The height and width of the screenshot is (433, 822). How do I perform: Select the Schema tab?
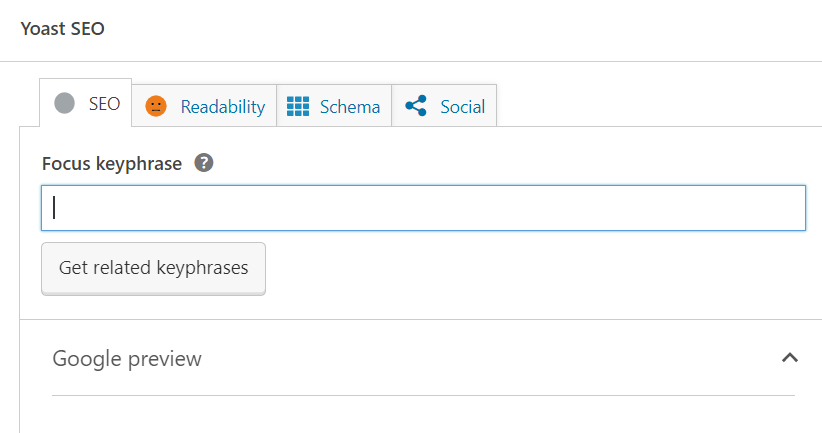click(x=349, y=107)
